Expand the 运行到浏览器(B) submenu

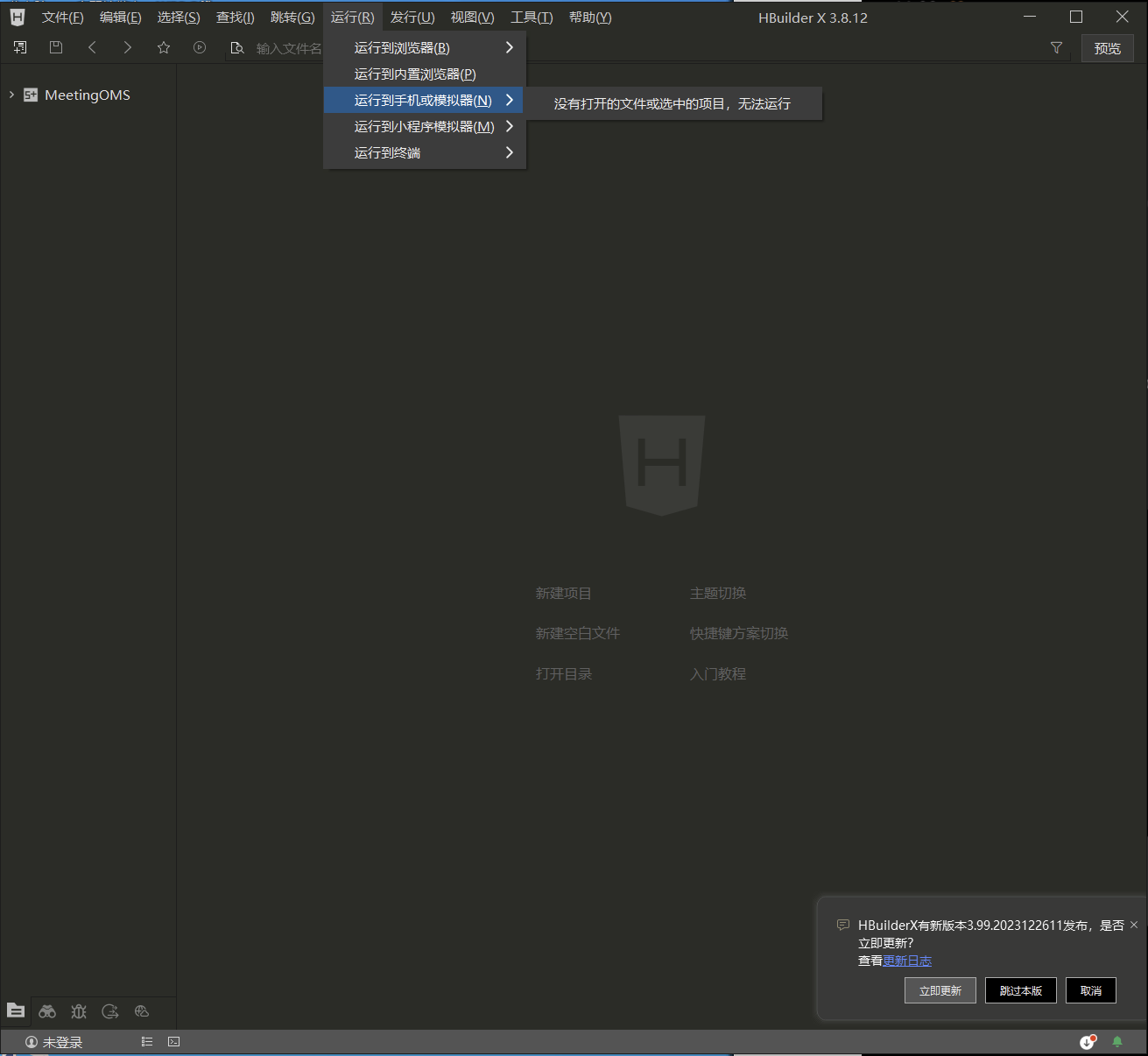click(x=425, y=48)
